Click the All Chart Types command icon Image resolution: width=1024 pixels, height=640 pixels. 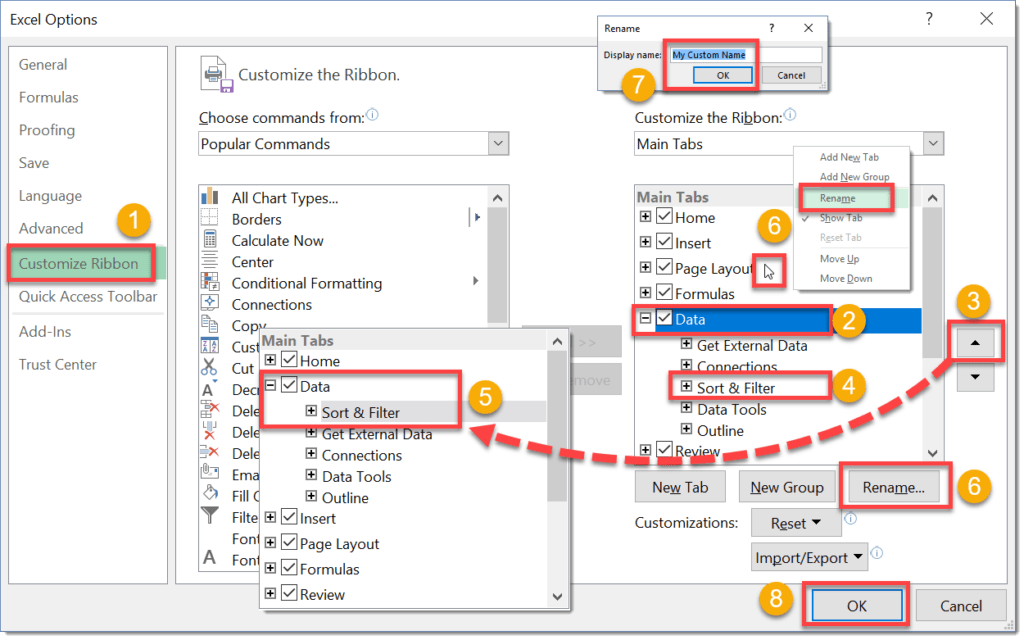point(210,197)
